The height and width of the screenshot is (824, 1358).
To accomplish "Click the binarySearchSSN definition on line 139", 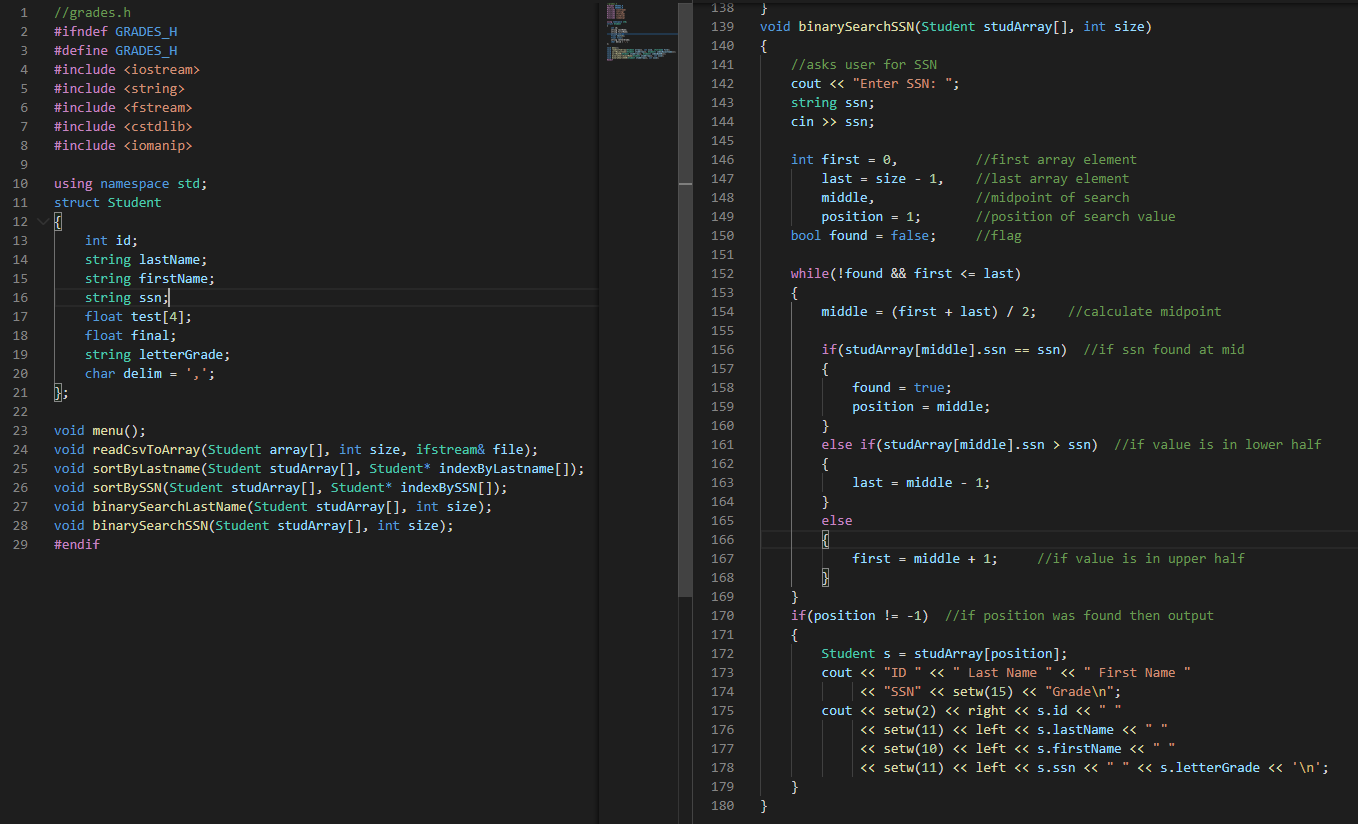I will coord(956,26).
